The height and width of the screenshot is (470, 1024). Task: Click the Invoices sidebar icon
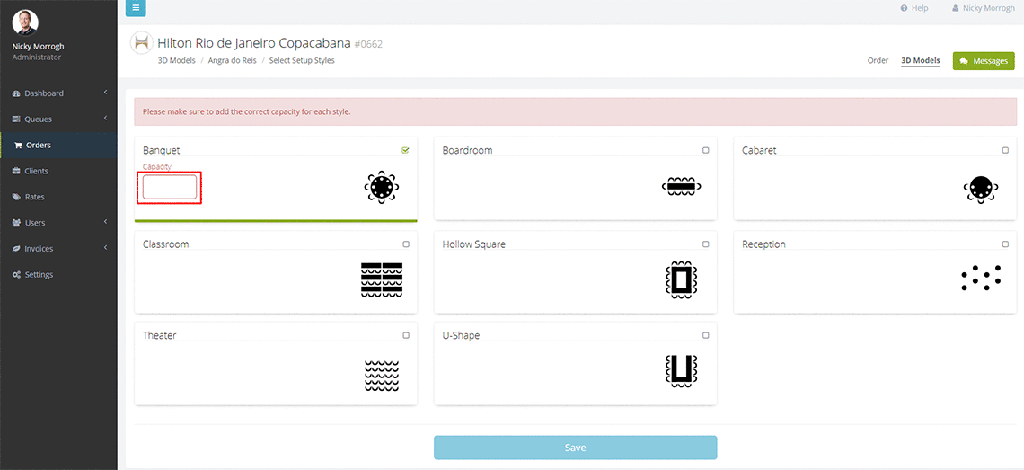click(17, 249)
